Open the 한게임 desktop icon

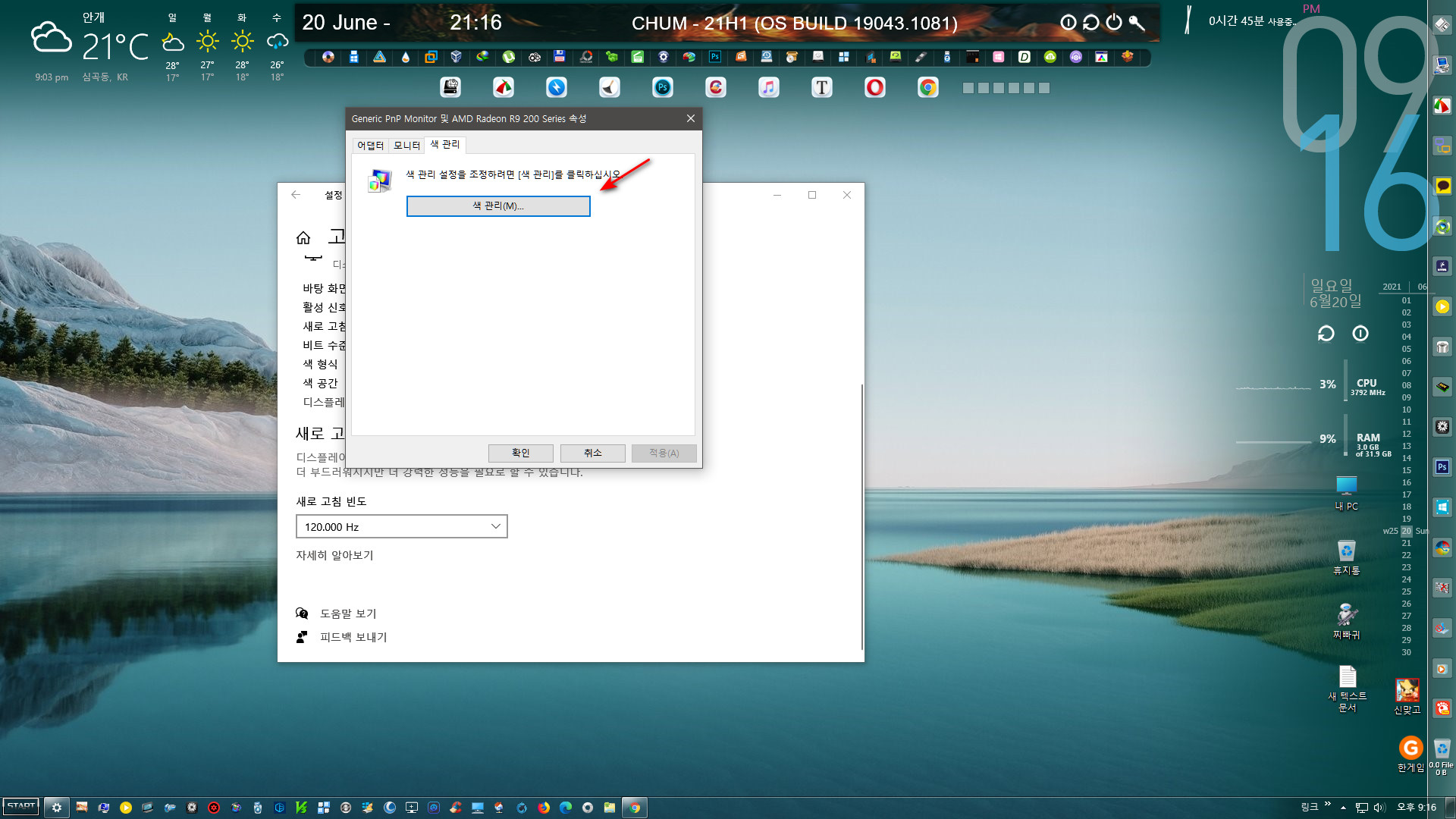click(1410, 755)
